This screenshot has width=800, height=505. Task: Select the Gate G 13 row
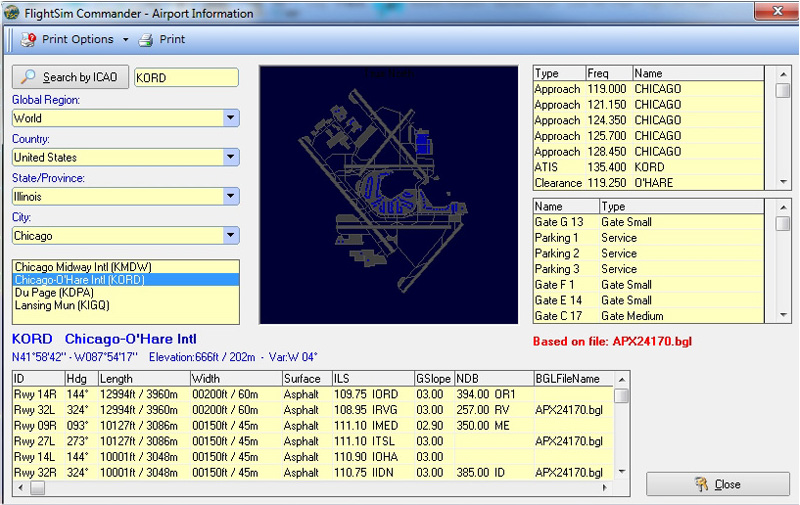coord(648,222)
